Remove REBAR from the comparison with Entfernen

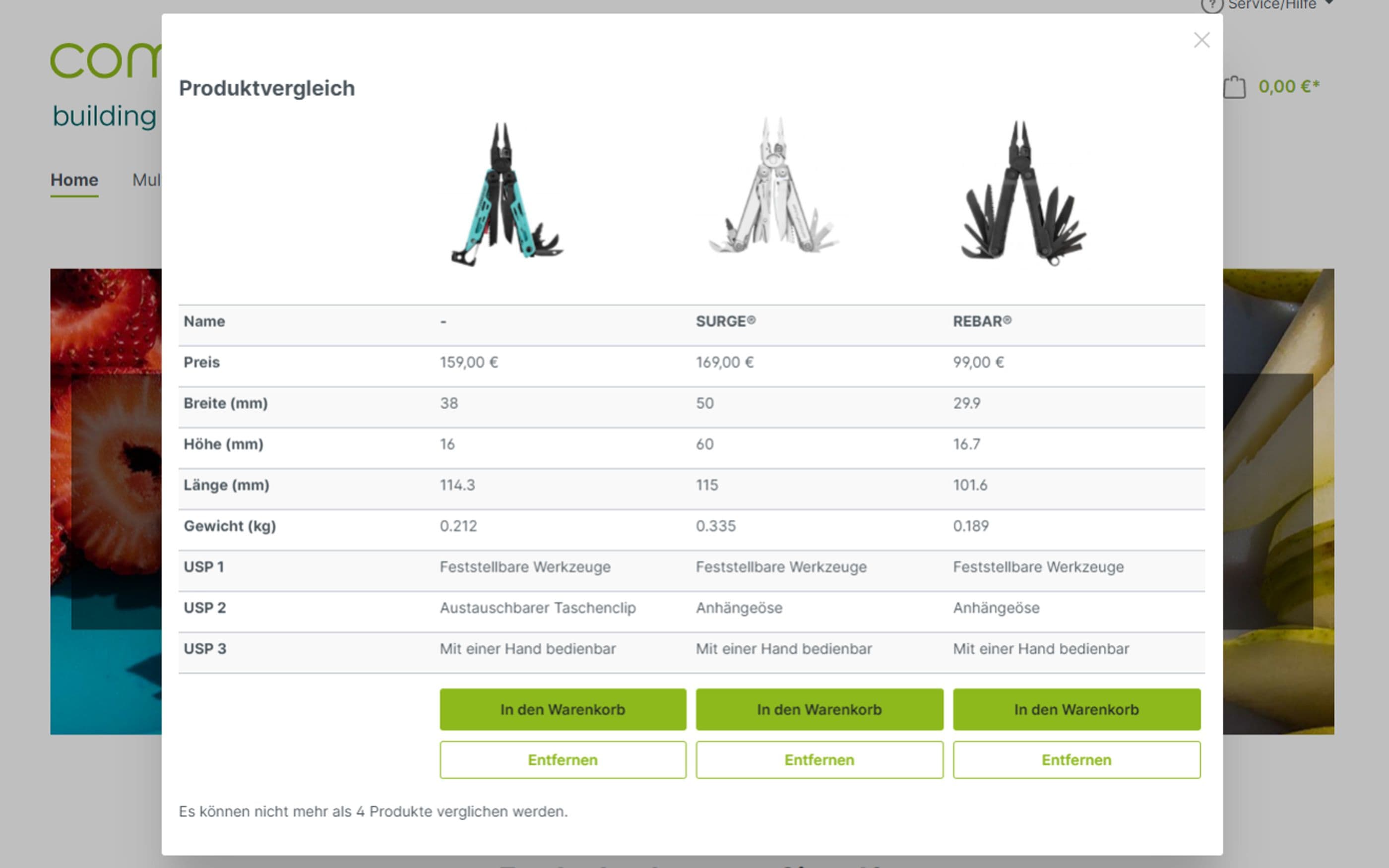point(1077,759)
